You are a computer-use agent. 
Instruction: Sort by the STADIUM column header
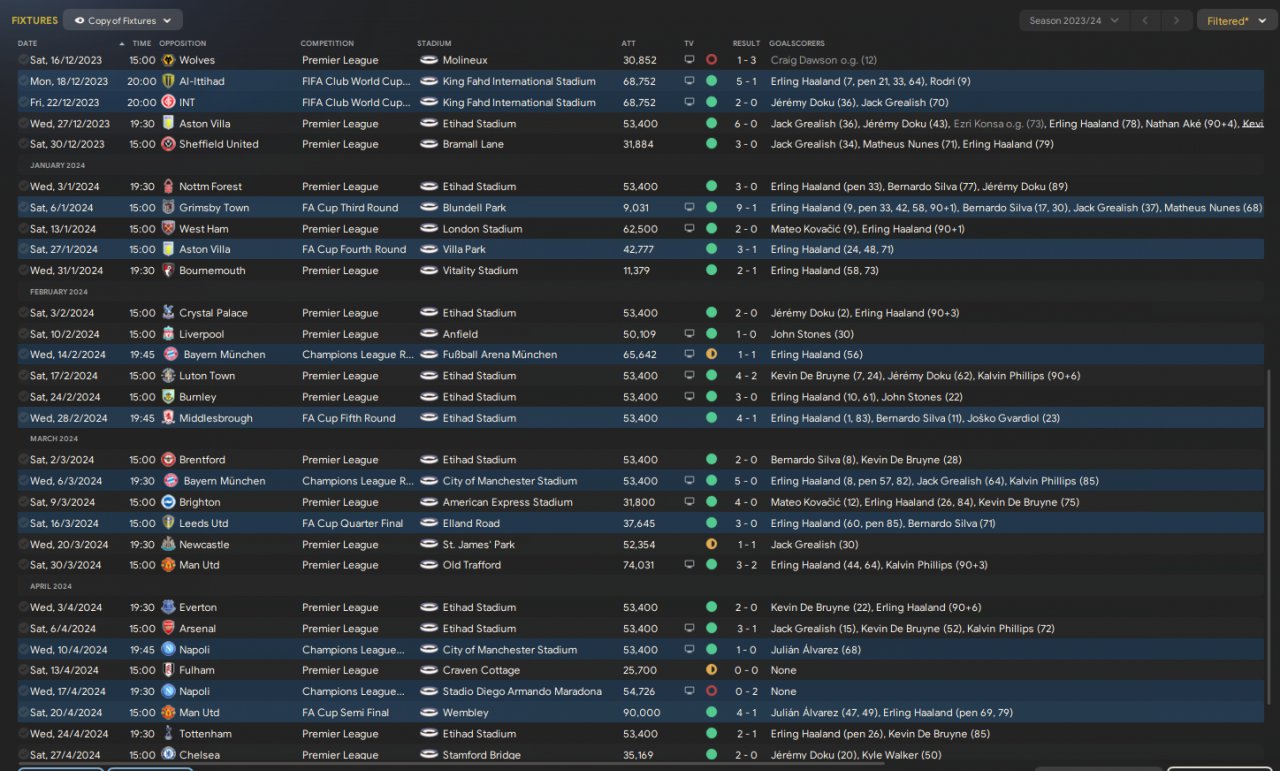click(x=435, y=43)
